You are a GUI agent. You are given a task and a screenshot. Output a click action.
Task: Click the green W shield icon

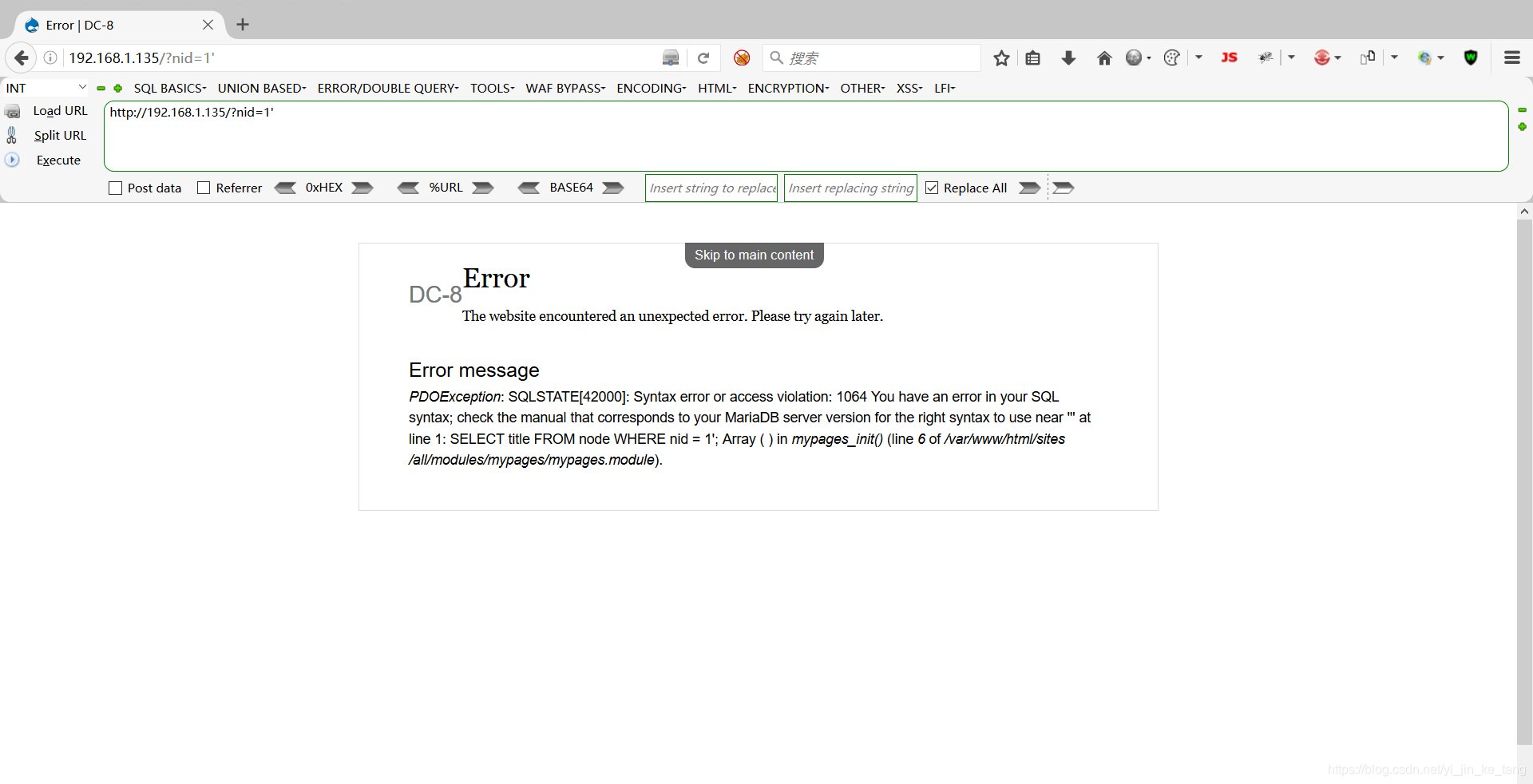(x=1471, y=57)
